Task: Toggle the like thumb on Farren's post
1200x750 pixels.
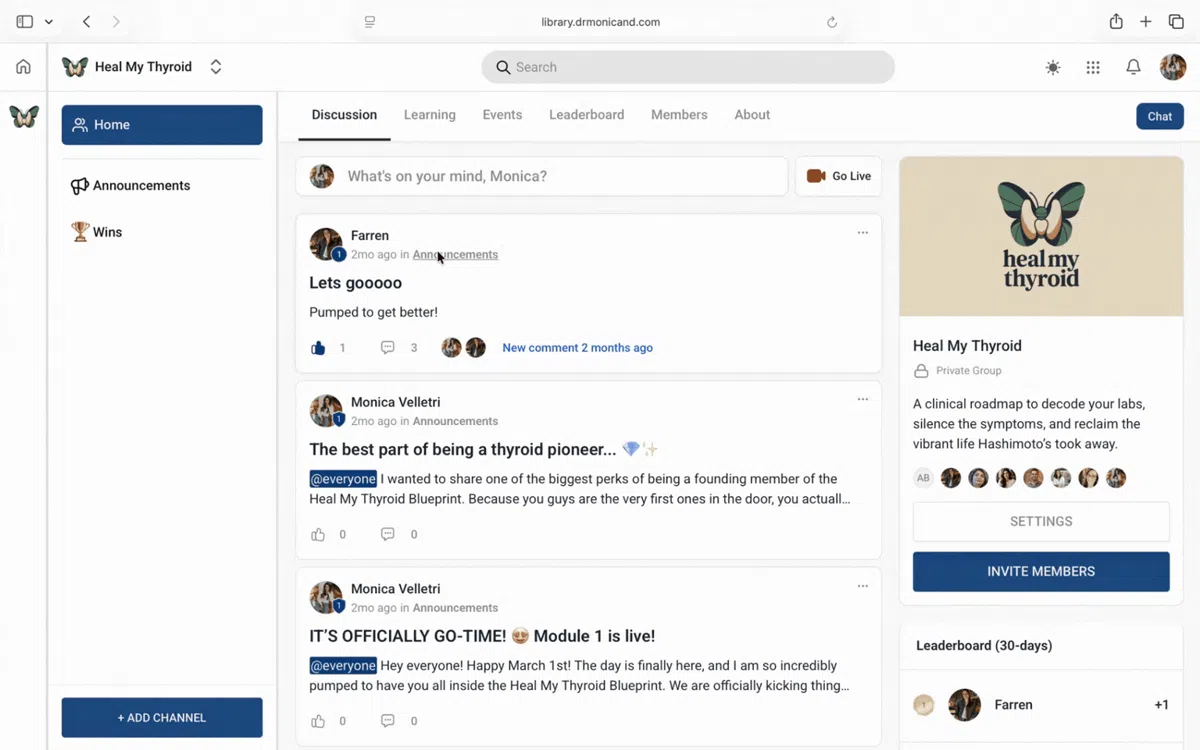Action: tap(318, 348)
